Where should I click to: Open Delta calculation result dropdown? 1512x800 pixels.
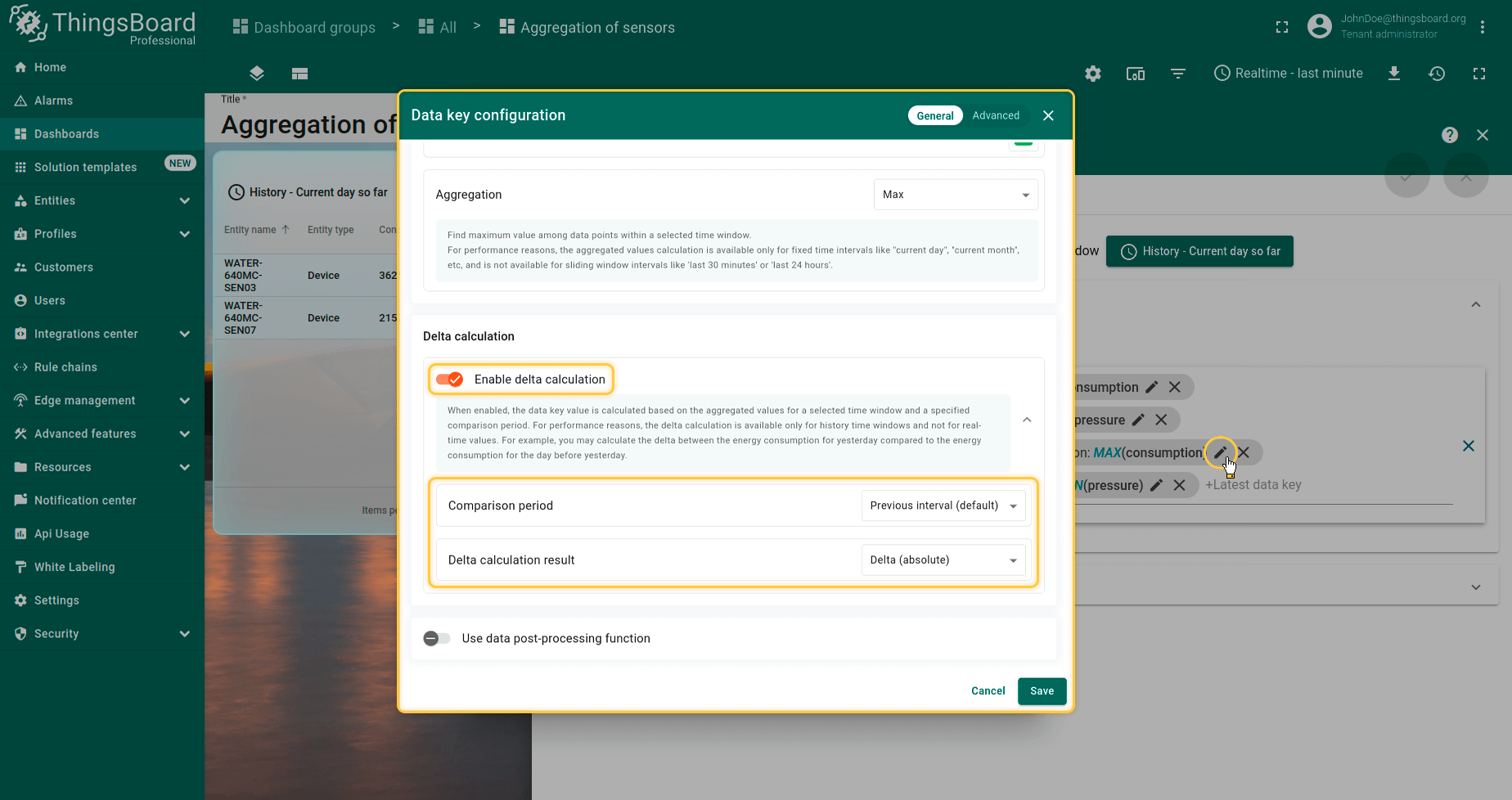click(943, 560)
